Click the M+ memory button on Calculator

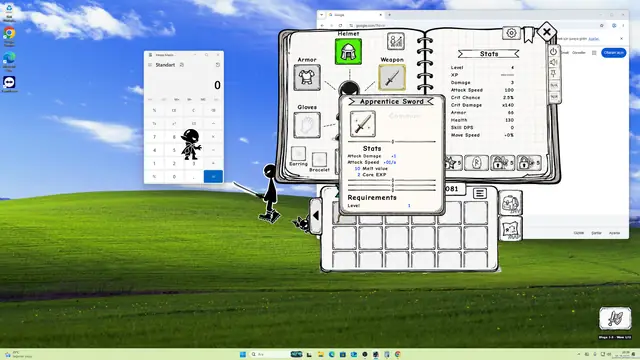[177, 99]
